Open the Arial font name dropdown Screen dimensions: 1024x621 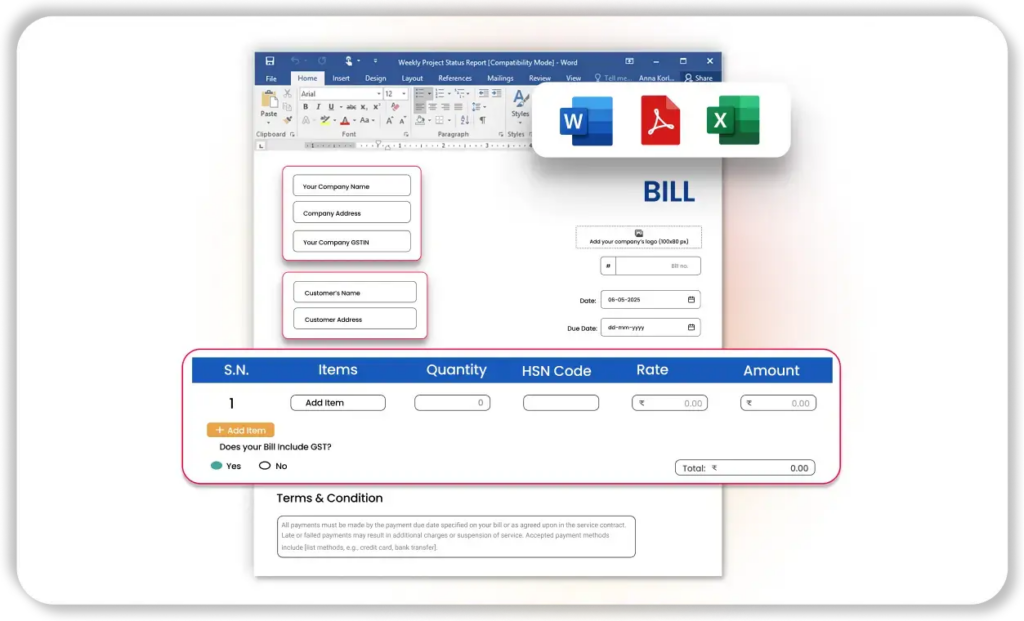point(377,94)
